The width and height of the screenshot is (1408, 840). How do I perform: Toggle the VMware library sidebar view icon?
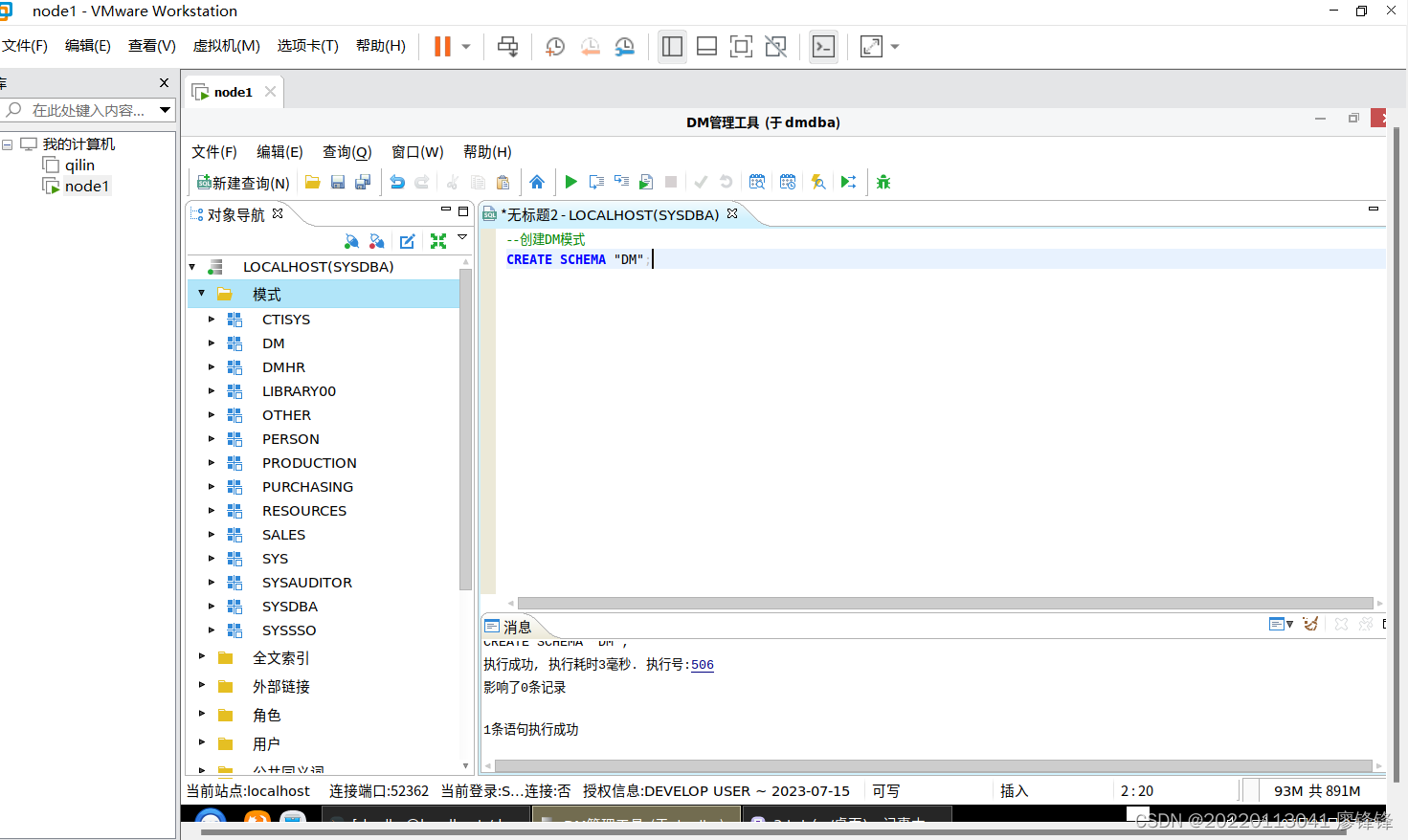click(x=672, y=46)
